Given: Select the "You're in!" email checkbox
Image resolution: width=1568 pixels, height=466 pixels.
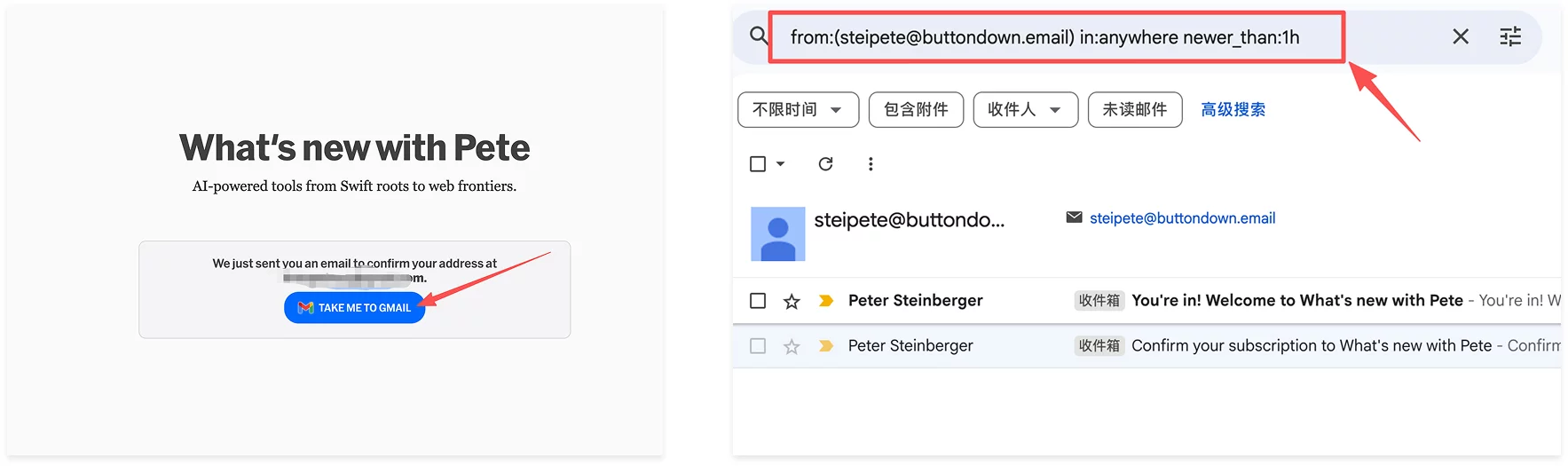Looking at the screenshot, I should click(x=758, y=301).
